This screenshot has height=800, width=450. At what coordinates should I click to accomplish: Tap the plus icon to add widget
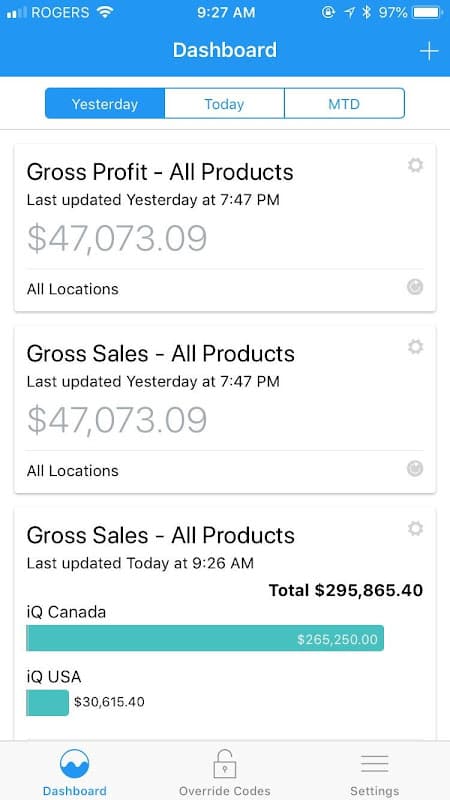click(x=429, y=51)
